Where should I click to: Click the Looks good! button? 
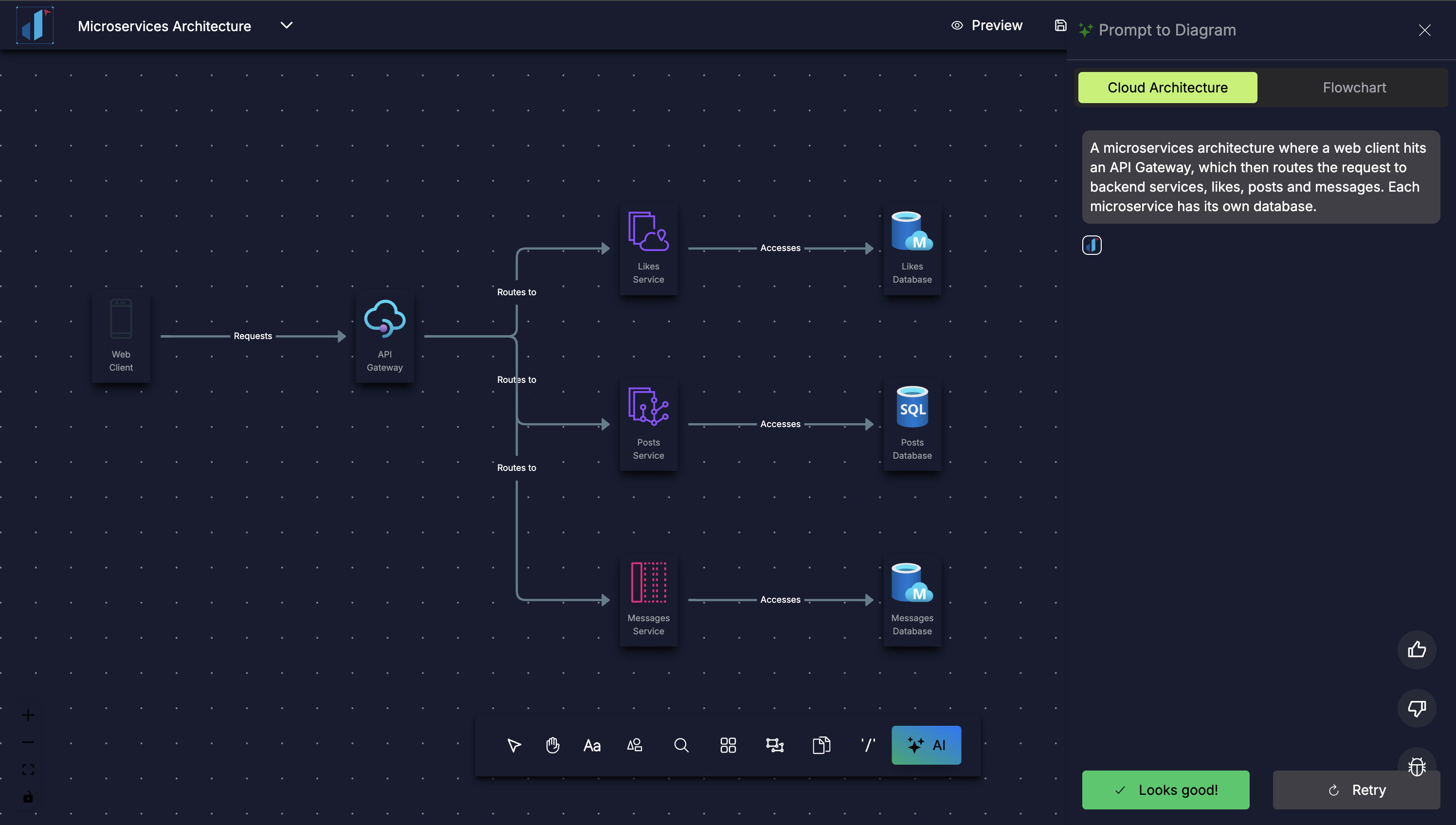1165,790
